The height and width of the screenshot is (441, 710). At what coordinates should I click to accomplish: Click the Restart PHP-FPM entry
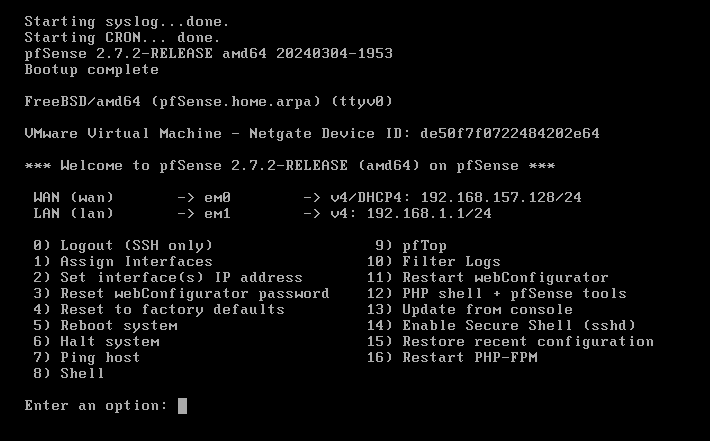[x=452, y=358]
